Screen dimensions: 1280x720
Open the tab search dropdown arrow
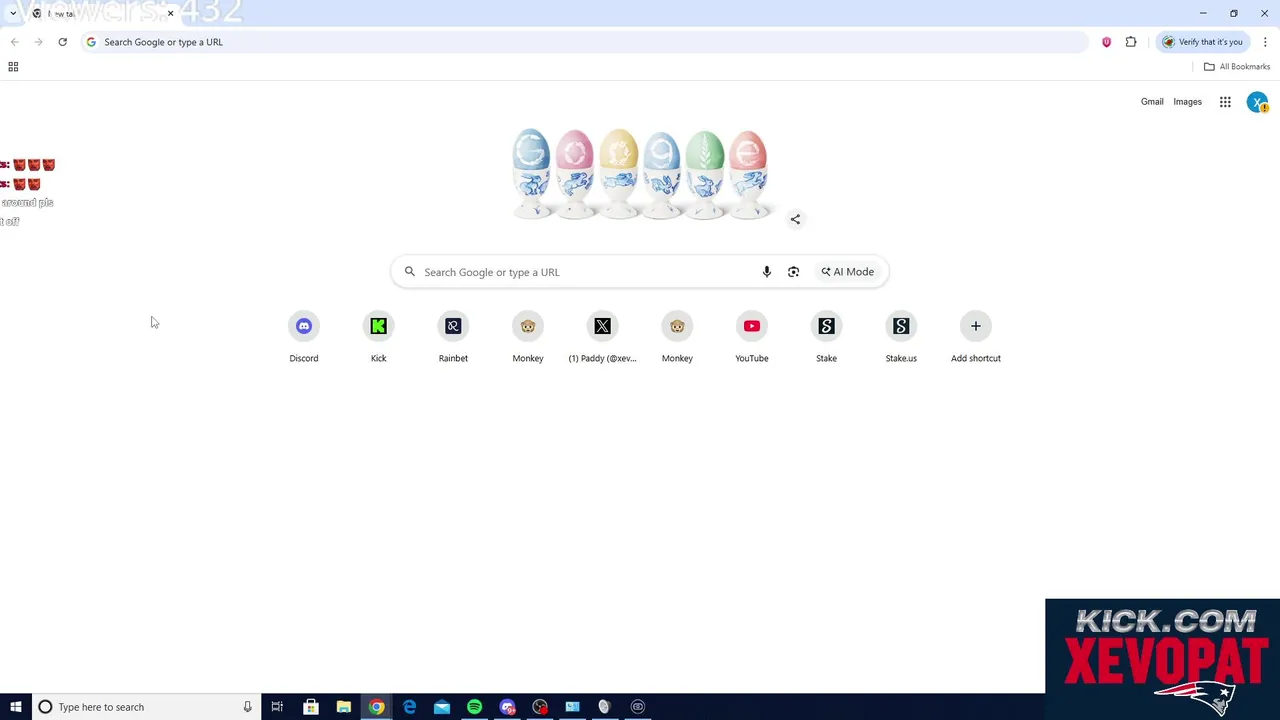pyautogui.click(x=12, y=13)
